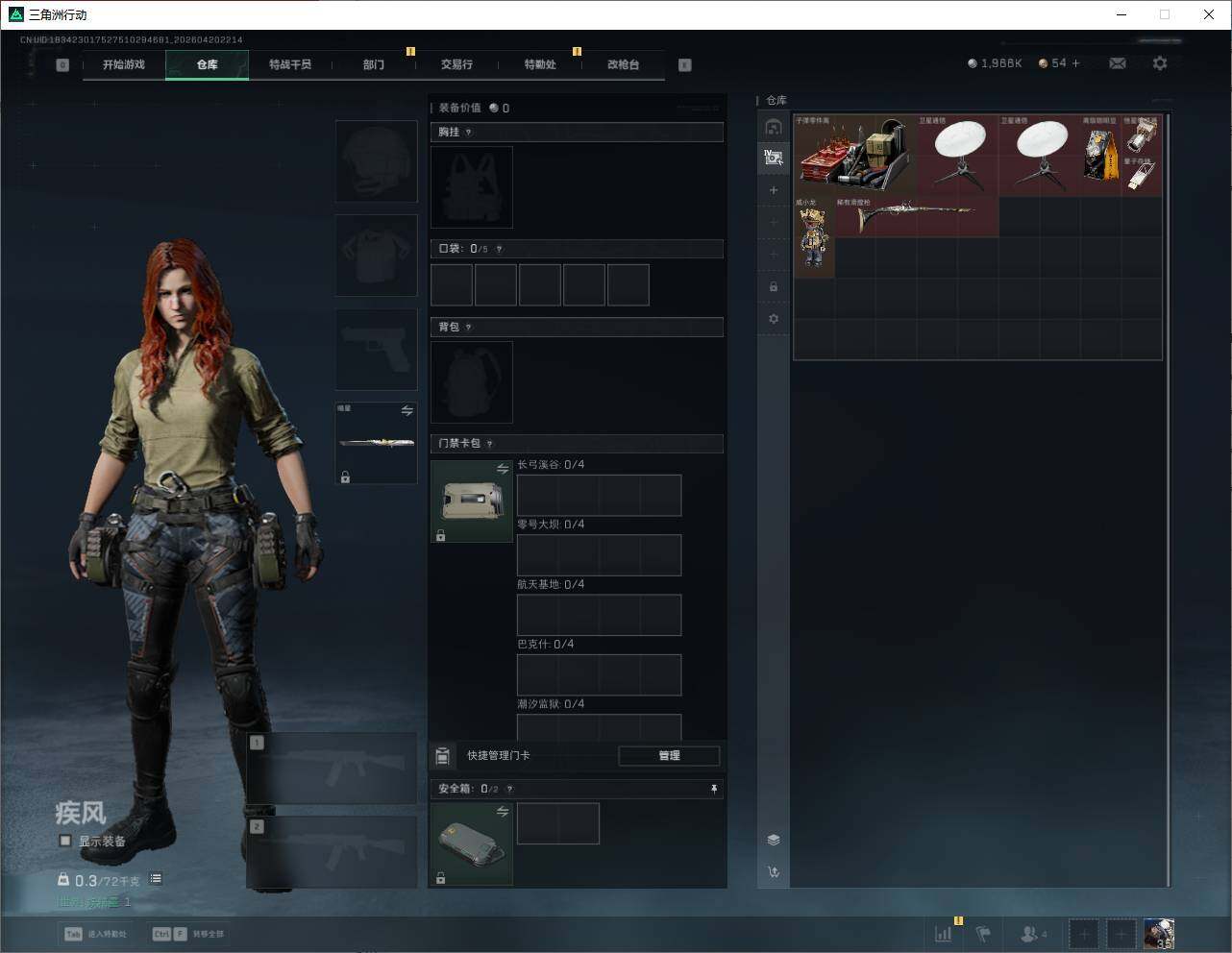Viewport: 1232px width, 953px height.
Task: Swap the melee knife with its arrows icon
Action: tap(407, 411)
